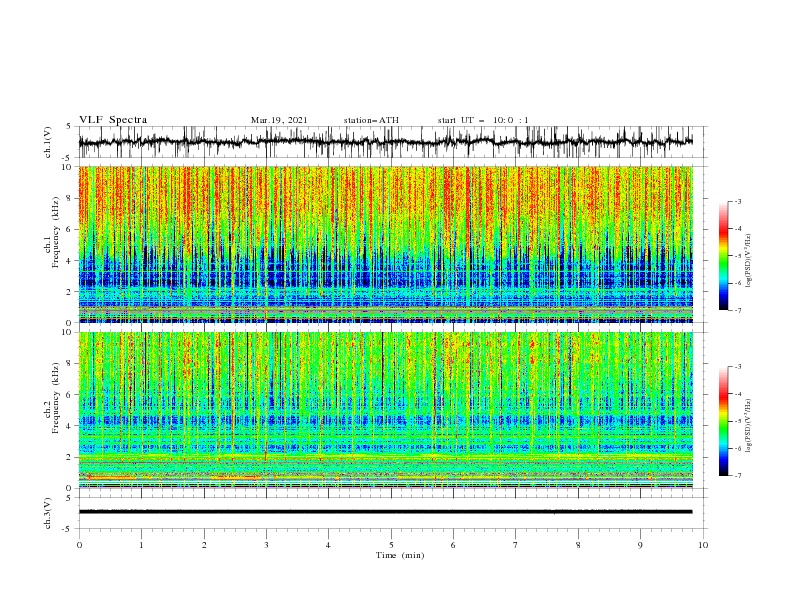The height and width of the screenshot is (612, 792).
Task: Click the "-5" tick on the ch.3(V) axis
Action: (x=68, y=529)
